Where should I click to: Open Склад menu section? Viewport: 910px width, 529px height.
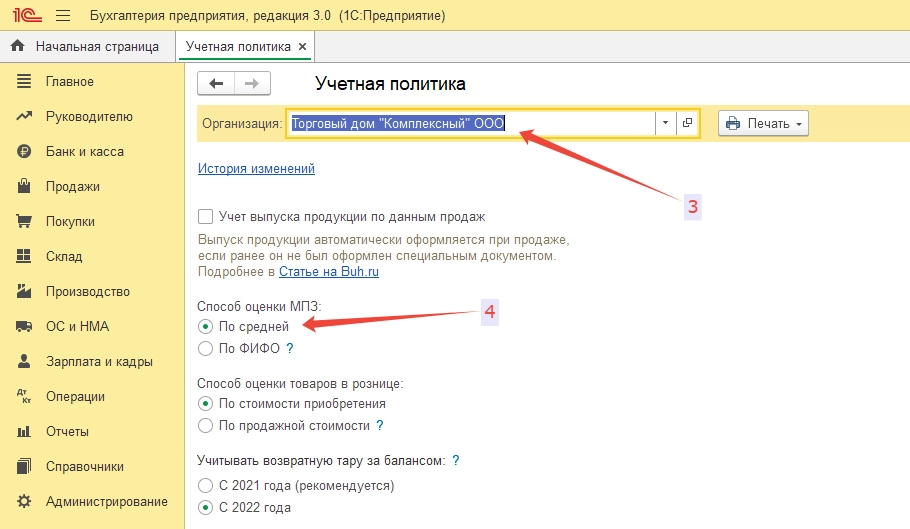pyautogui.click(x=64, y=256)
